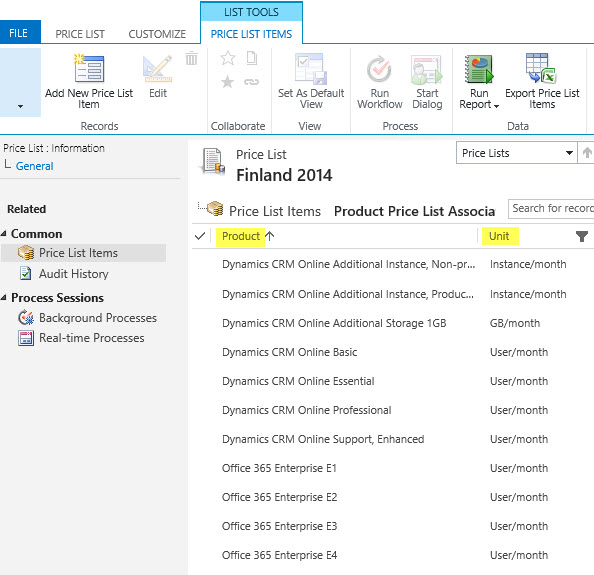
Task: Sort by Product column header
Action: coord(240,236)
